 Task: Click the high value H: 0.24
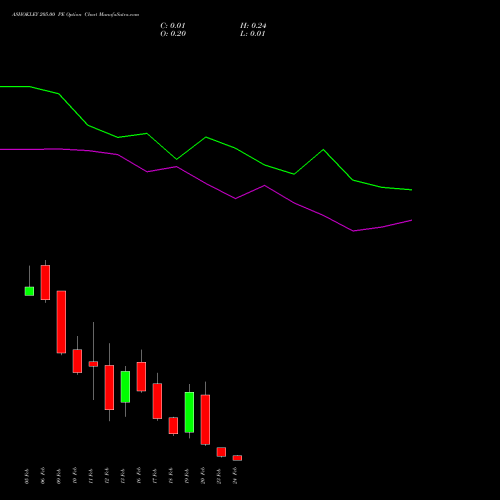[x=253, y=26]
